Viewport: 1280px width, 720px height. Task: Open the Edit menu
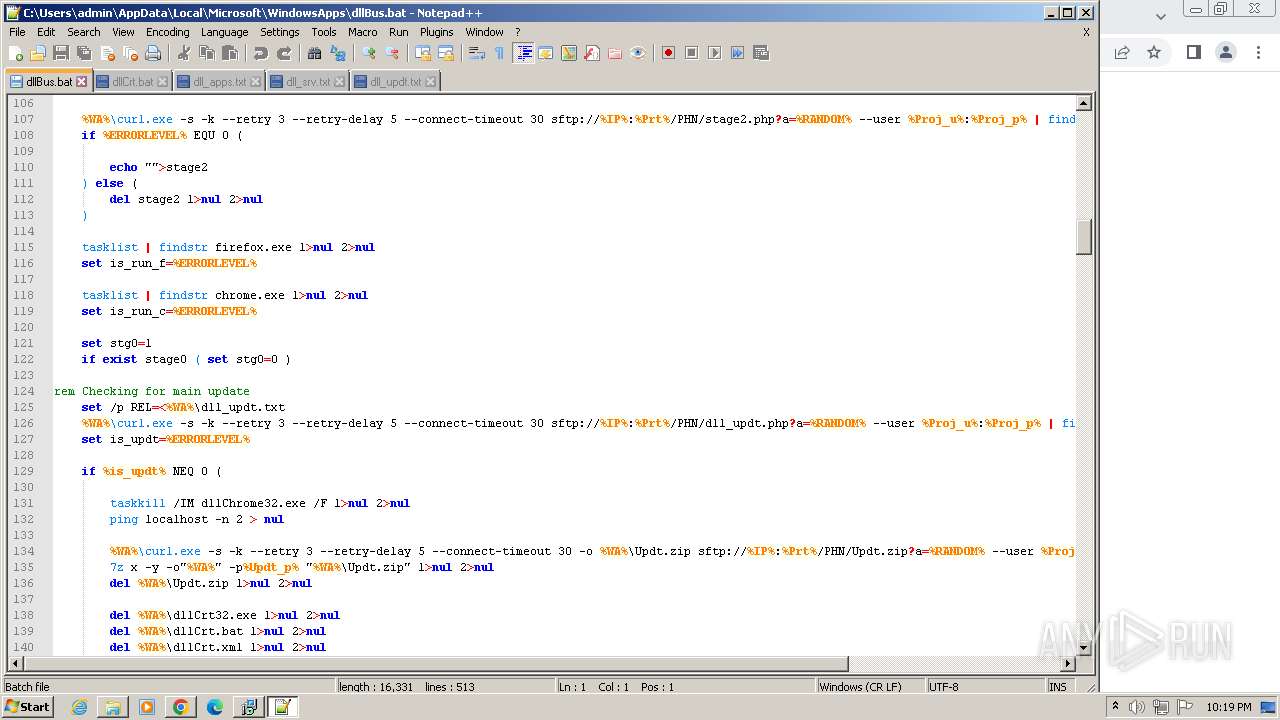(x=46, y=32)
